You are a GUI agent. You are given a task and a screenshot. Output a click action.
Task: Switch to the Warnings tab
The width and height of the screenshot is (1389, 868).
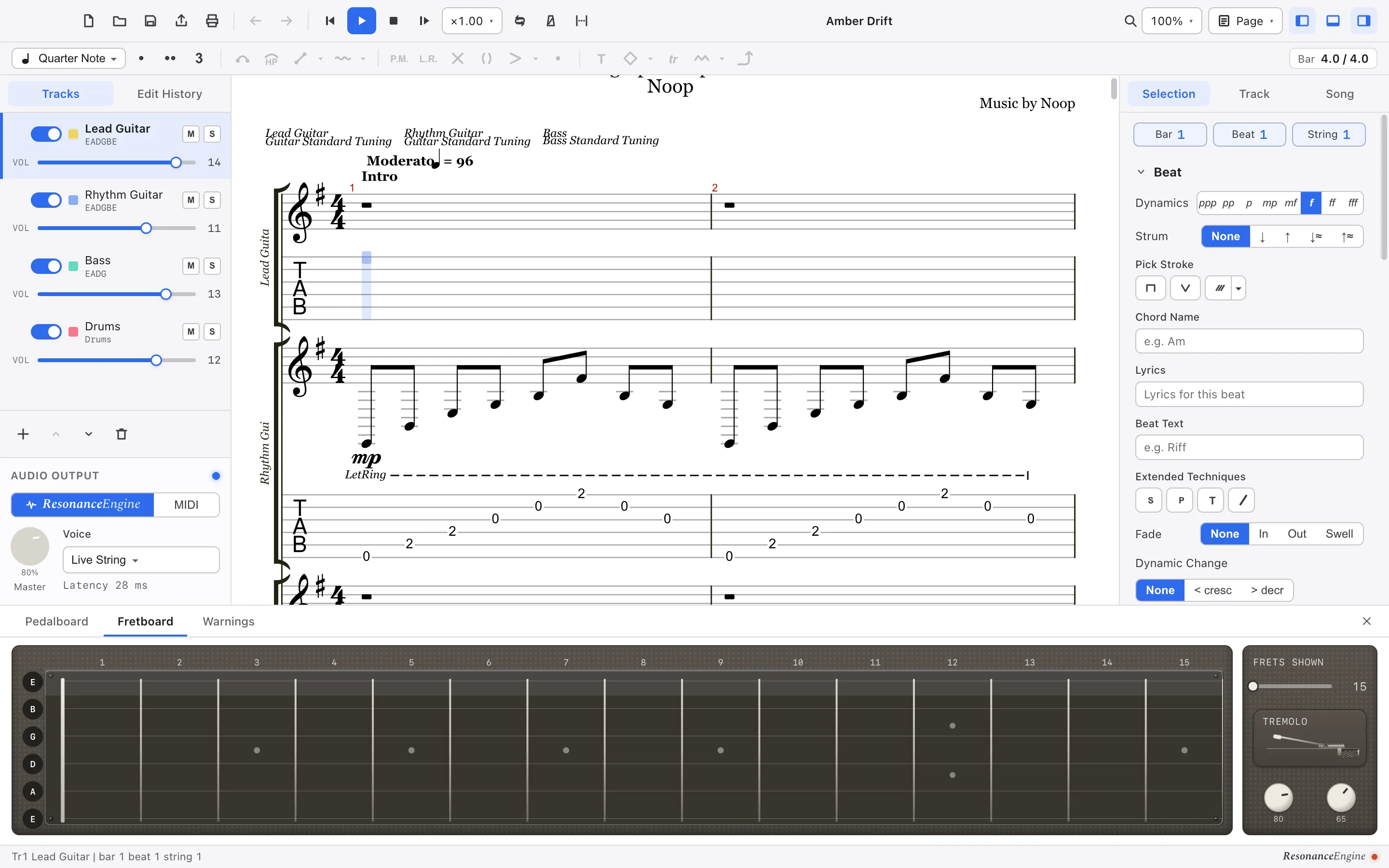tap(229, 621)
